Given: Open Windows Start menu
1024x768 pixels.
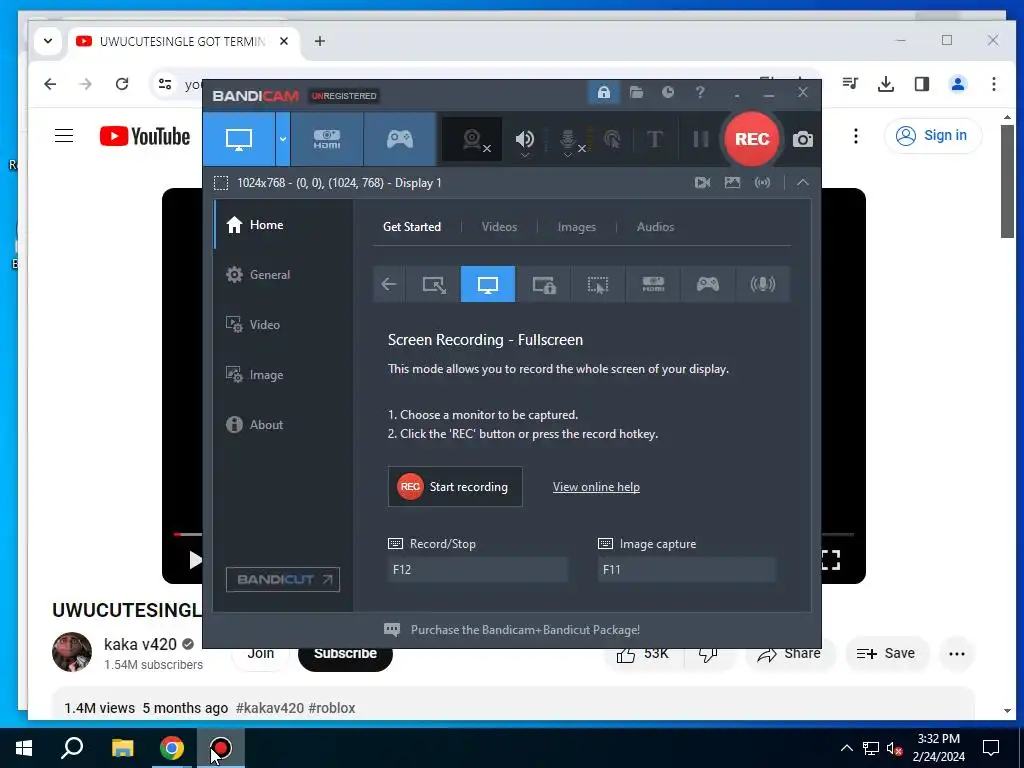Looking at the screenshot, I should click(x=24, y=748).
